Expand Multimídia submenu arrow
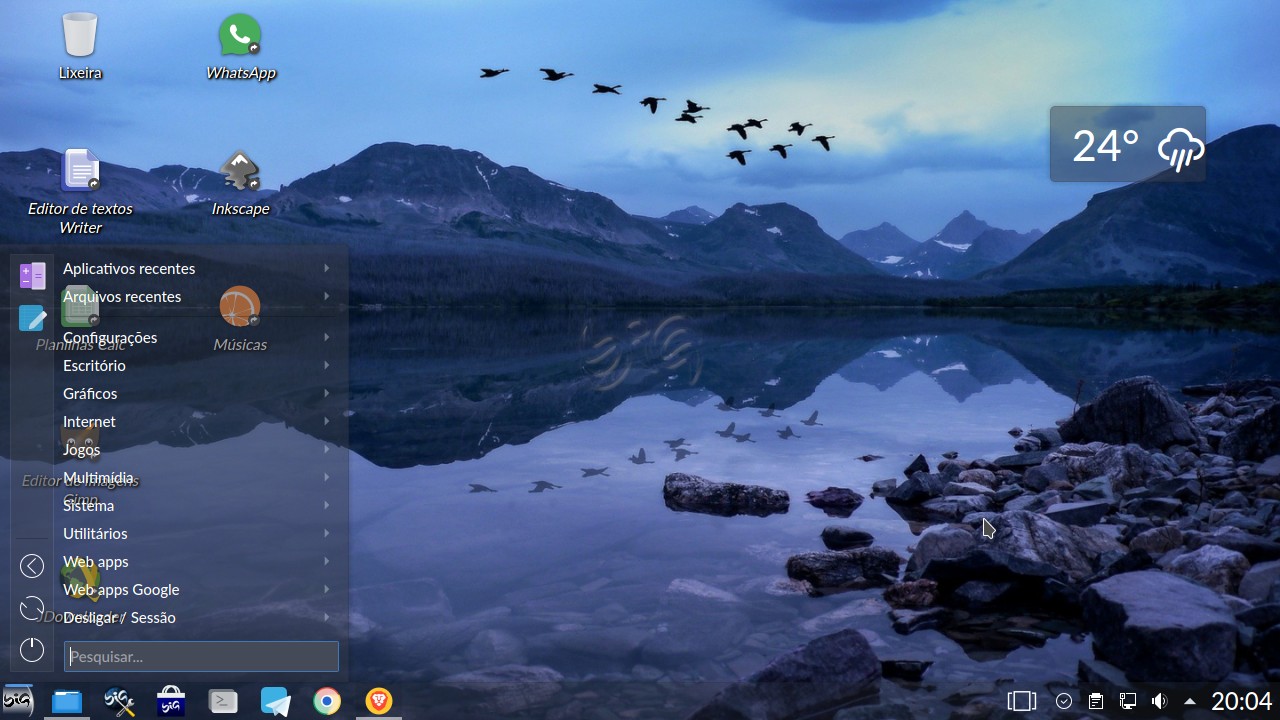Screen dimensions: 1280x720 327,477
